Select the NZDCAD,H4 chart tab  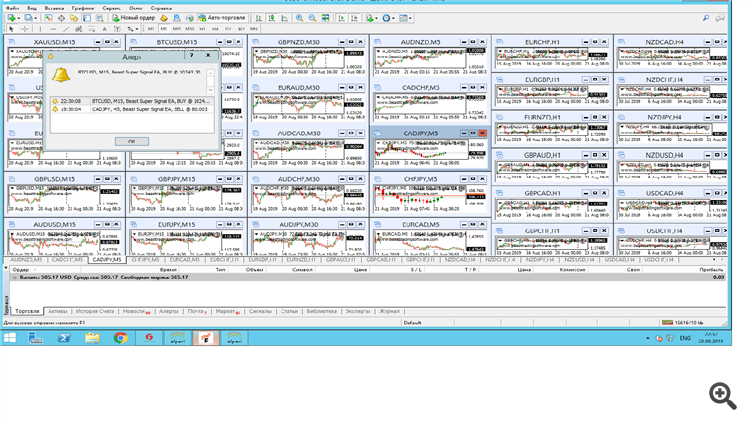point(460,260)
